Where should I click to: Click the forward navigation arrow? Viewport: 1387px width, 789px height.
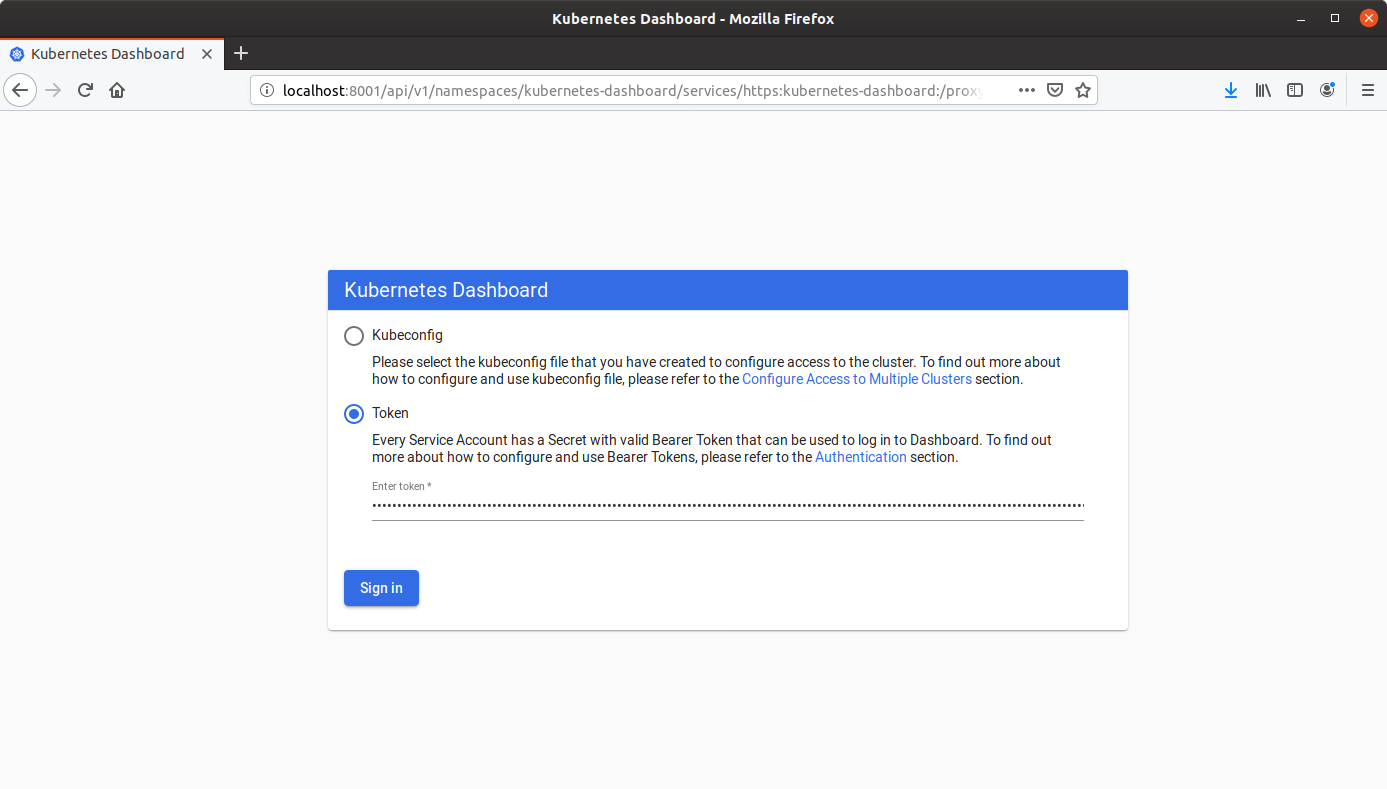[x=54, y=90]
